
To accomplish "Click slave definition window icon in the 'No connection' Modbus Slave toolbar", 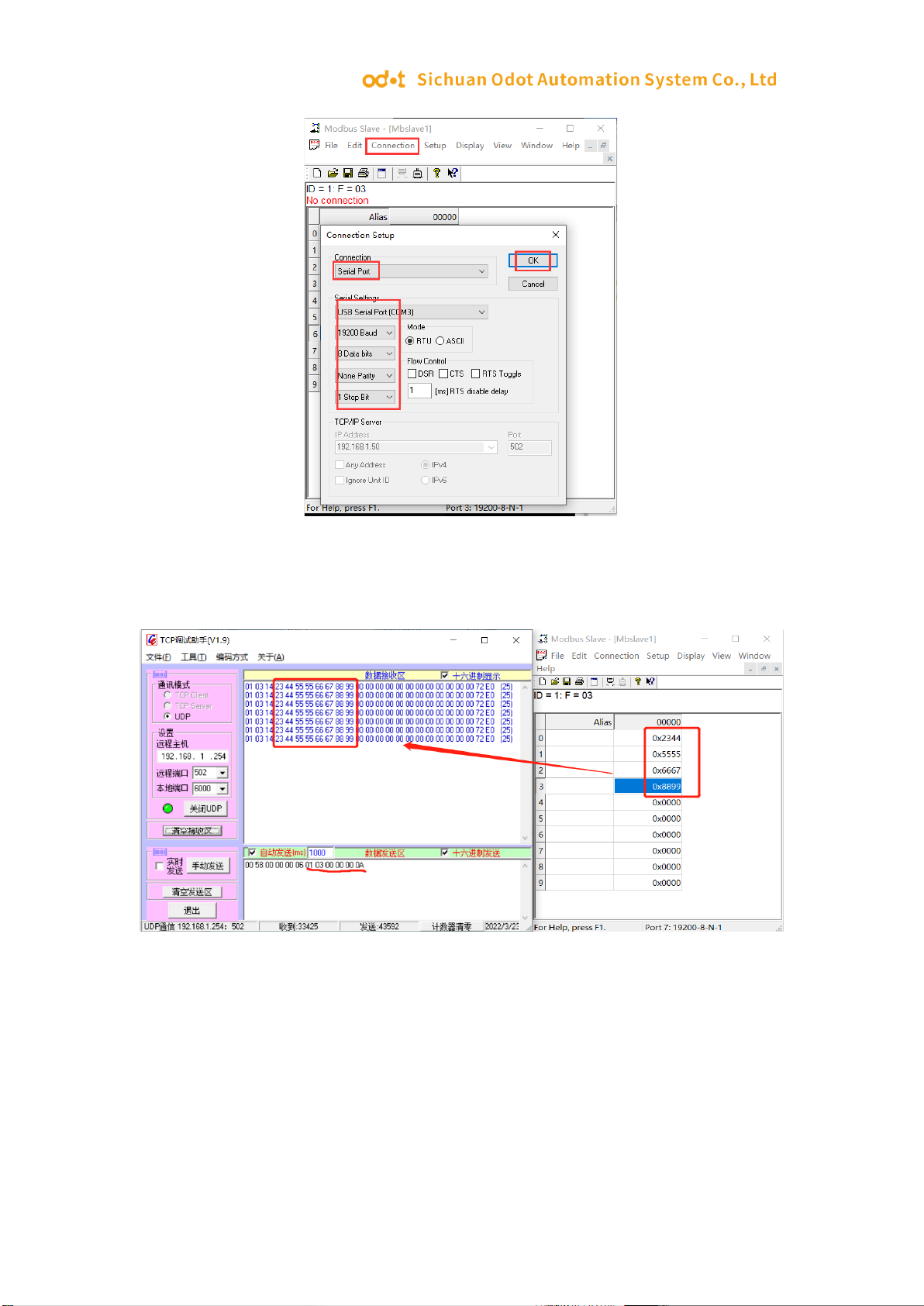I will pyautogui.click(x=381, y=173).
